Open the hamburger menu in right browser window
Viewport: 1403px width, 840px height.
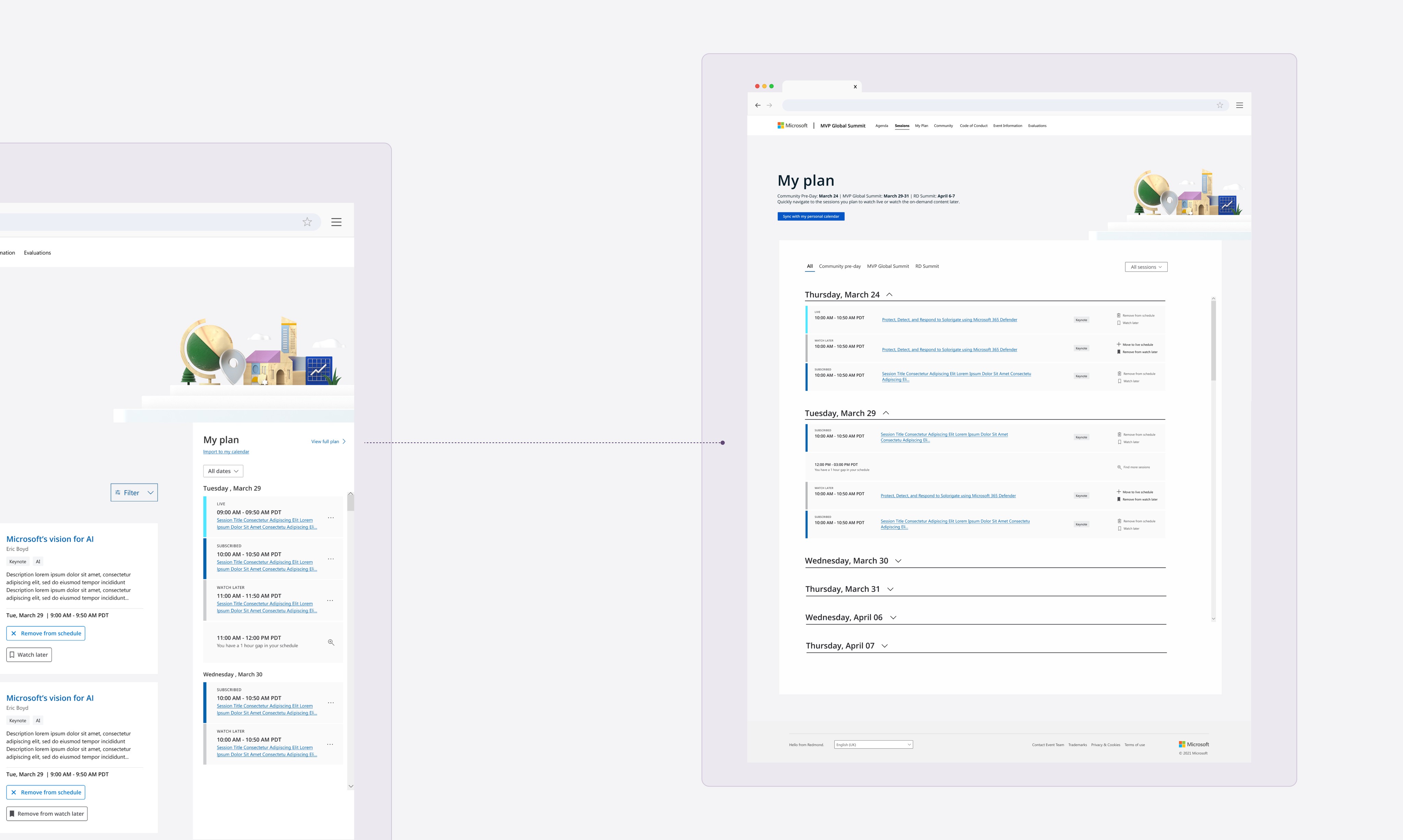pyautogui.click(x=1239, y=105)
